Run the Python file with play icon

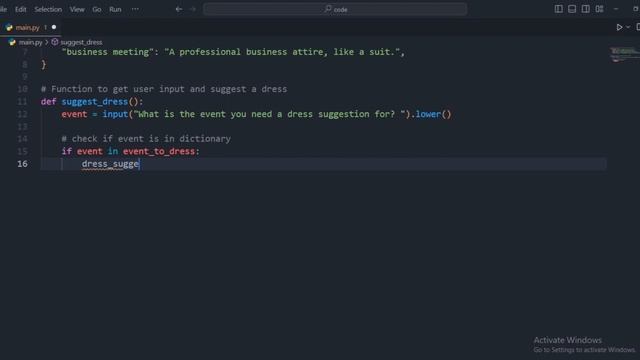tap(619, 27)
